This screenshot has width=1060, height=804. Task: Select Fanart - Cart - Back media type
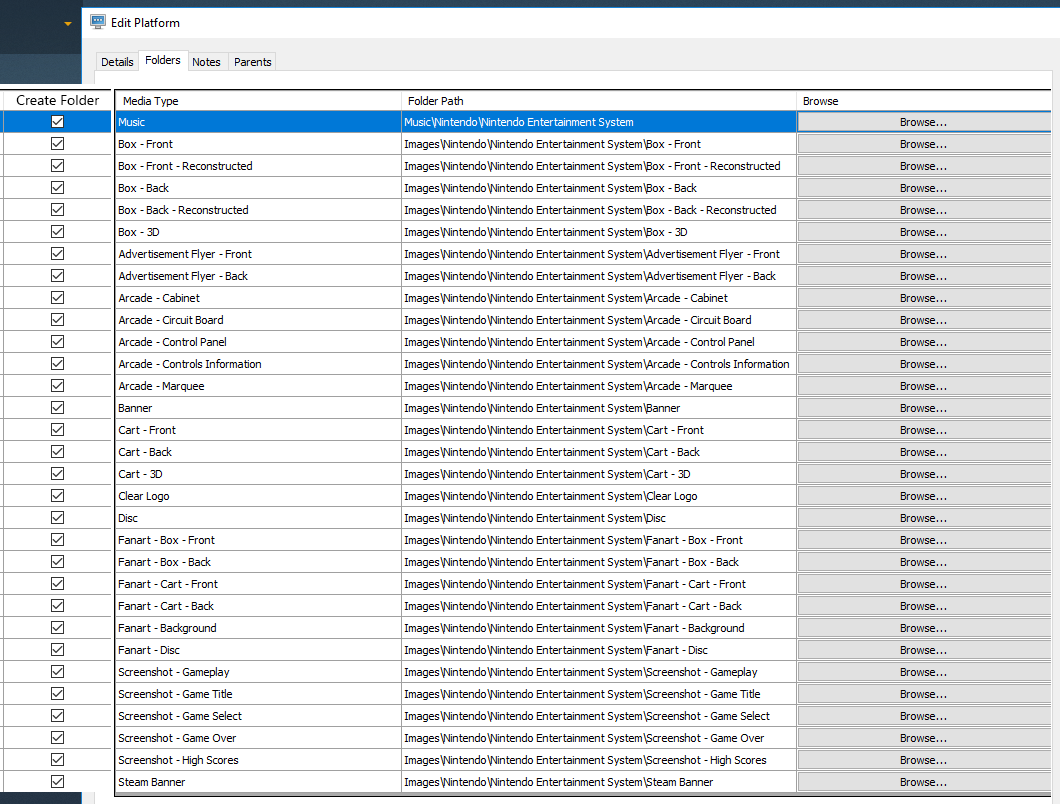click(x=258, y=606)
